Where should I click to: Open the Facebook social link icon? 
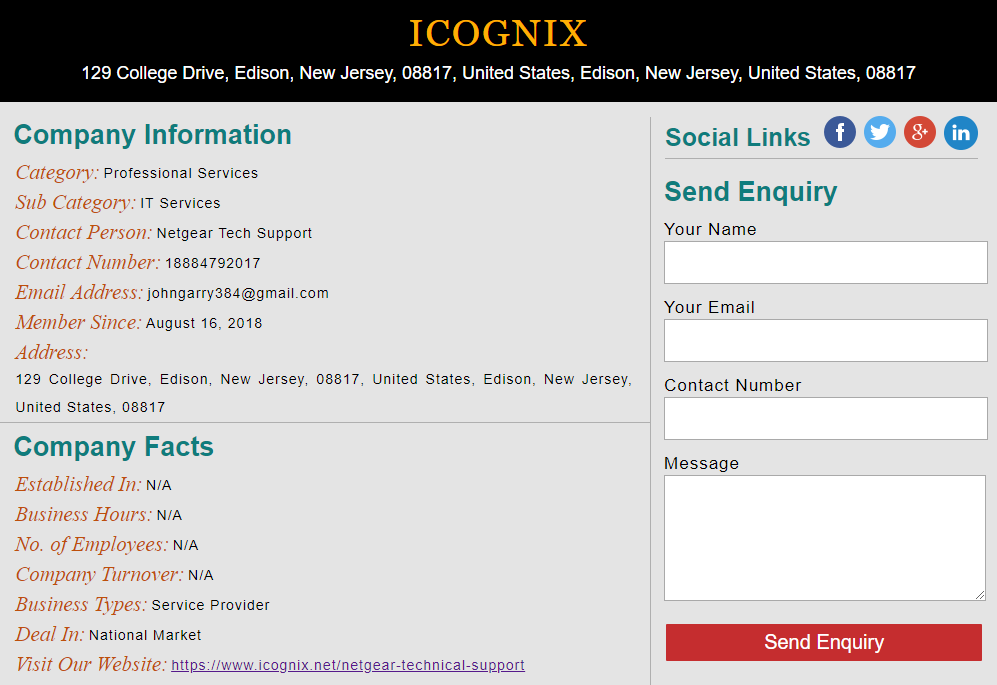839,132
